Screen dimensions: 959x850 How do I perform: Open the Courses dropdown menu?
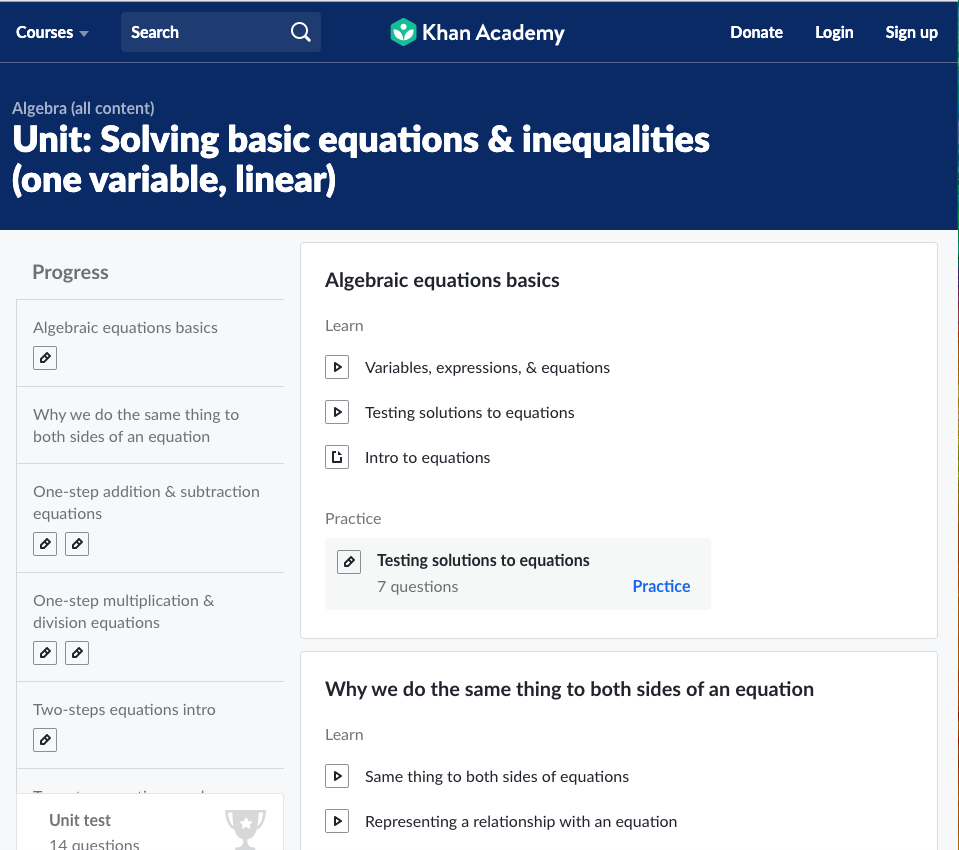coord(52,32)
